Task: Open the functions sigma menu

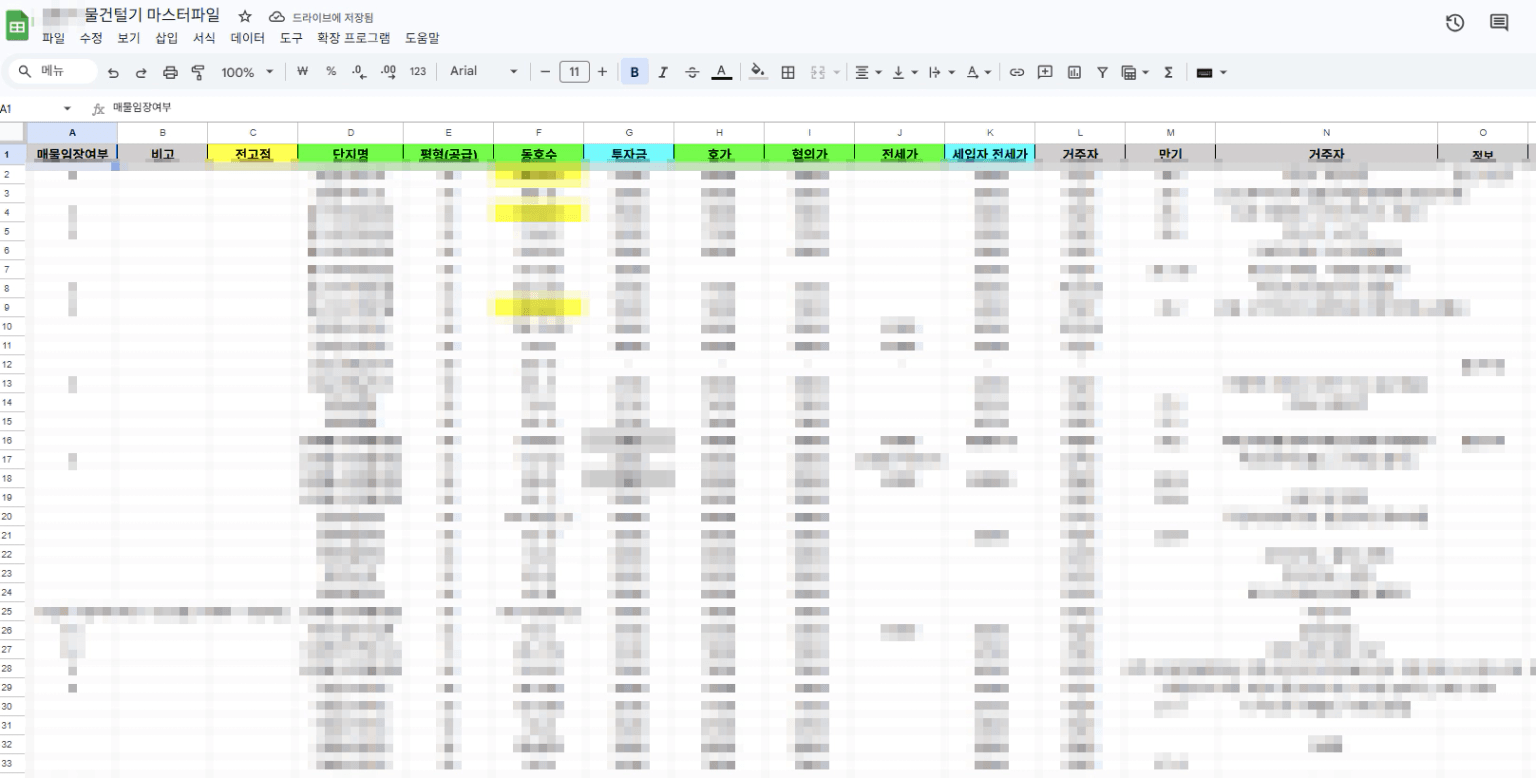Action: pyautogui.click(x=1168, y=72)
